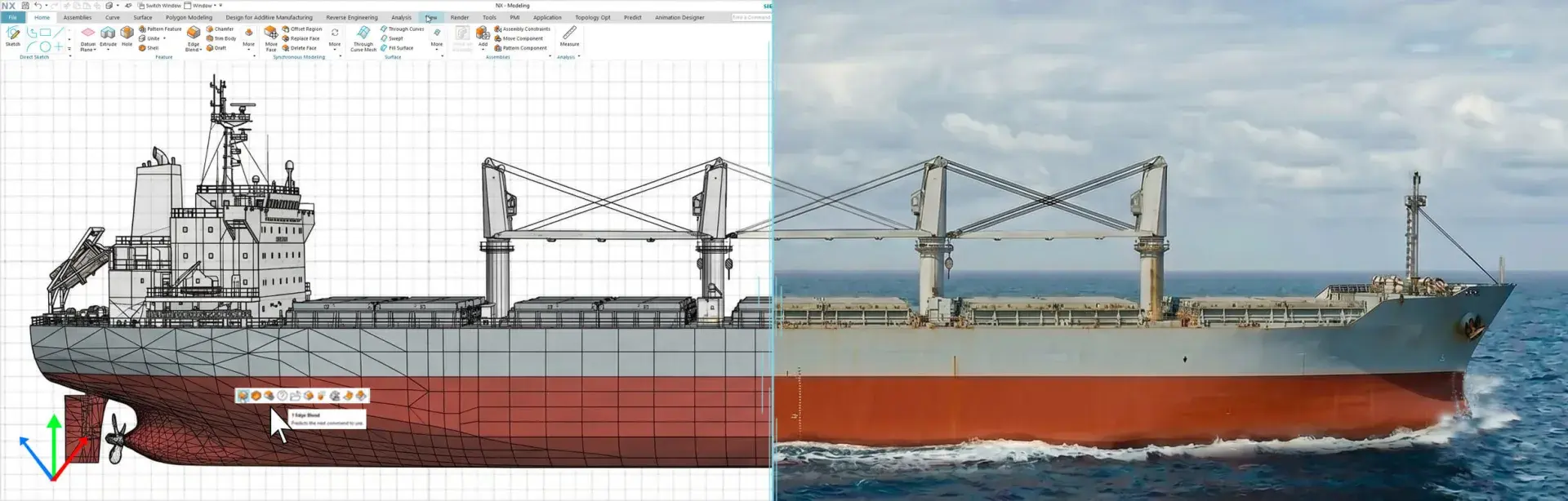This screenshot has height=501, width=1568.
Task: Open the File menu
Action: point(12,17)
